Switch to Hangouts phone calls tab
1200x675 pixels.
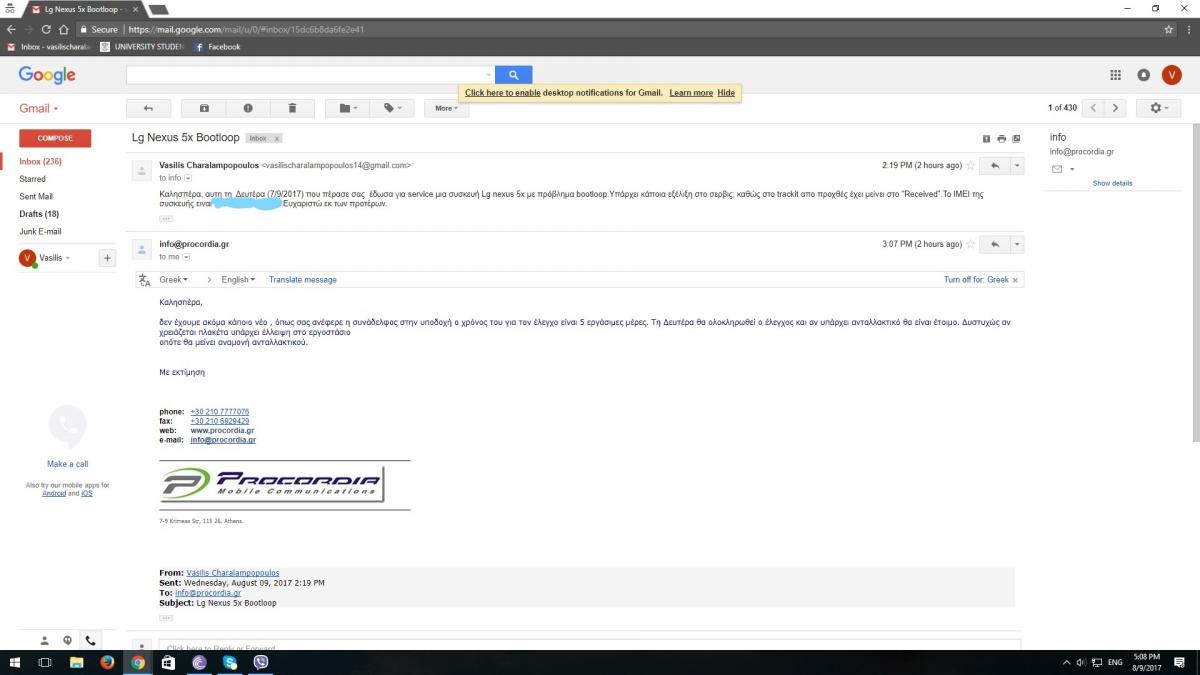(90, 640)
